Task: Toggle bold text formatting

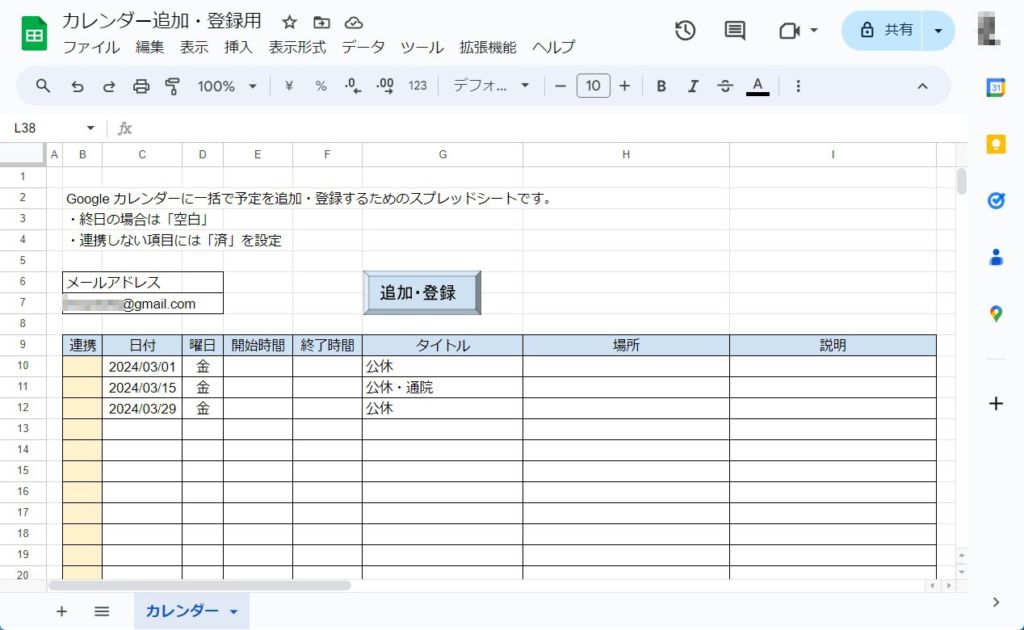Action: tap(661, 86)
